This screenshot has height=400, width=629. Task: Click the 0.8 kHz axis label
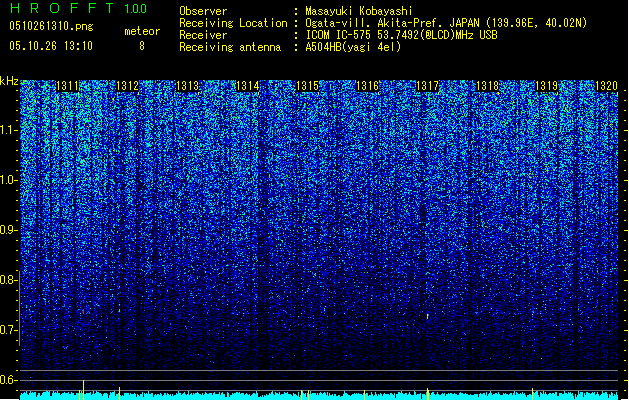point(8,280)
